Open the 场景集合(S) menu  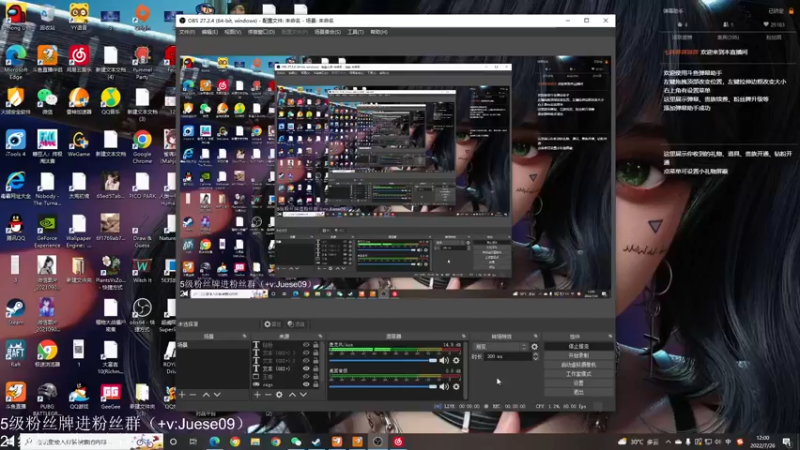(x=327, y=32)
